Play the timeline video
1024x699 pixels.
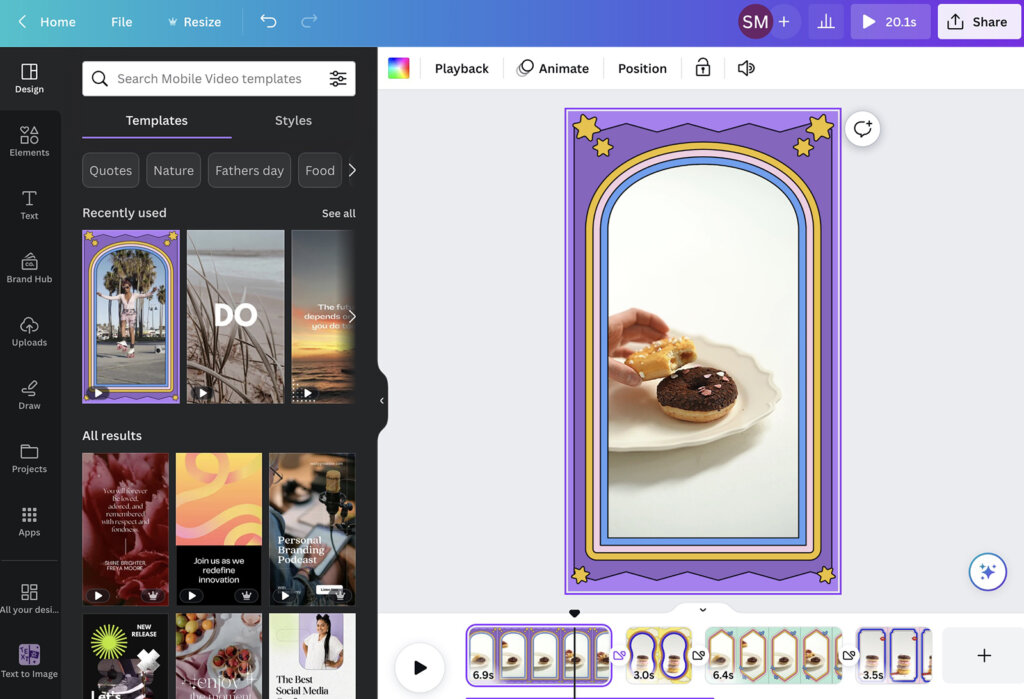pos(419,668)
